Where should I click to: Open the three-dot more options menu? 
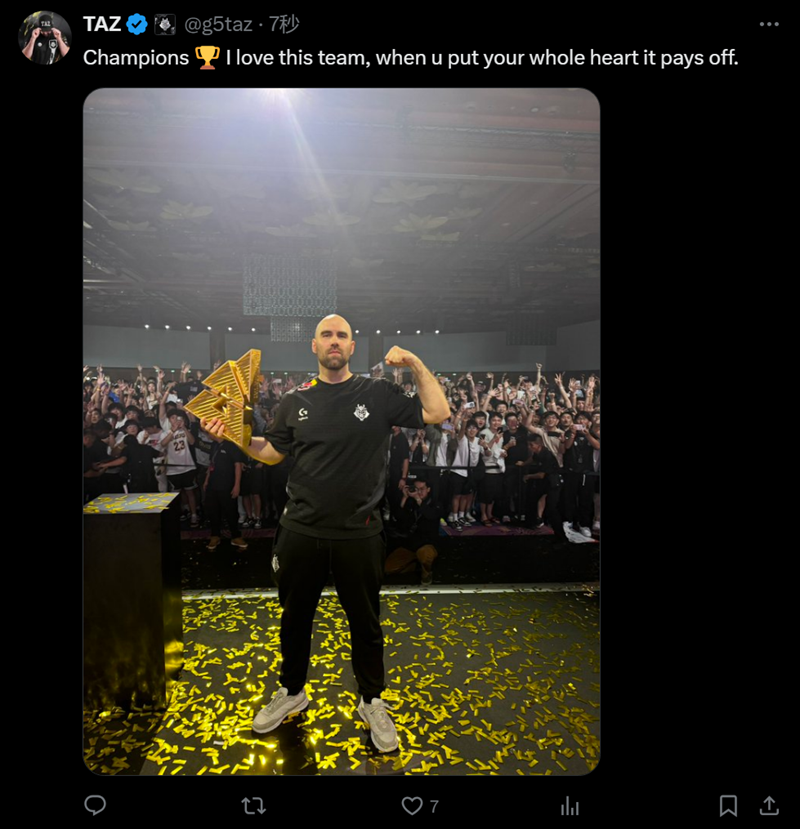tap(769, 24)
